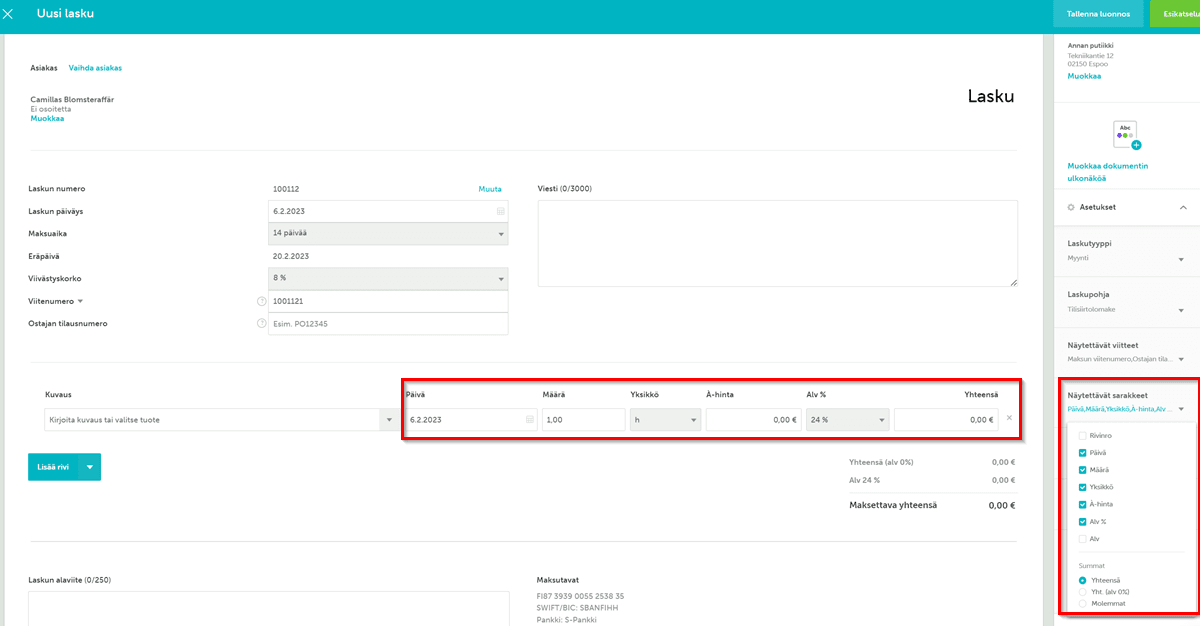
Task: Uncheck the Yksikkö column checkbox
Action: (1082, 487)
